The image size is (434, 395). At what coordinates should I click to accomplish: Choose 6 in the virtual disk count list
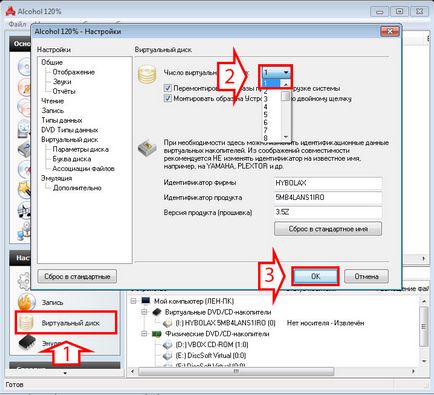[x=266, y=122]
